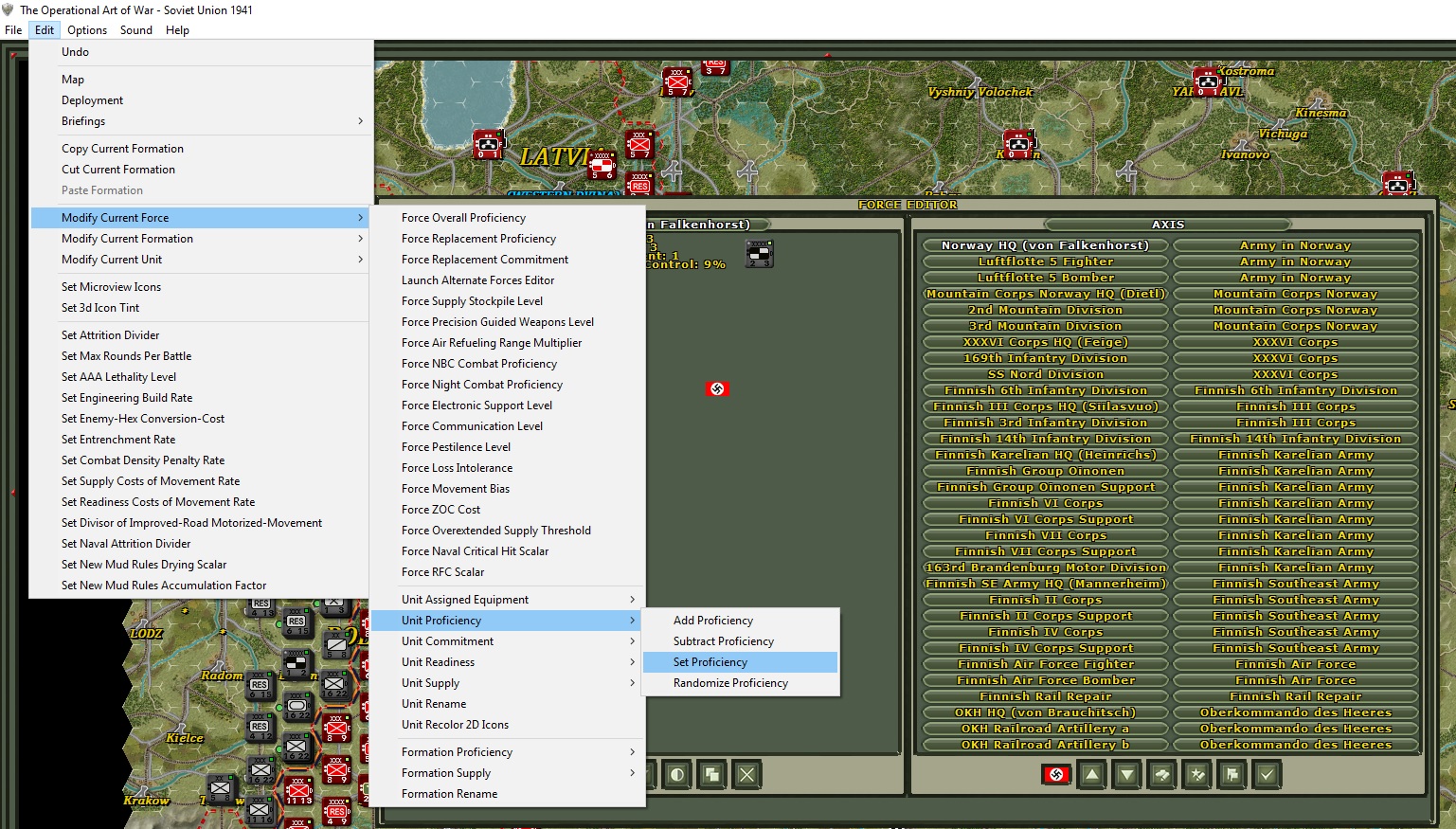Select Set 3d Icon Tint
Image resolution: width=1456 pixels, height=829 pixels.
pos(200,308)
